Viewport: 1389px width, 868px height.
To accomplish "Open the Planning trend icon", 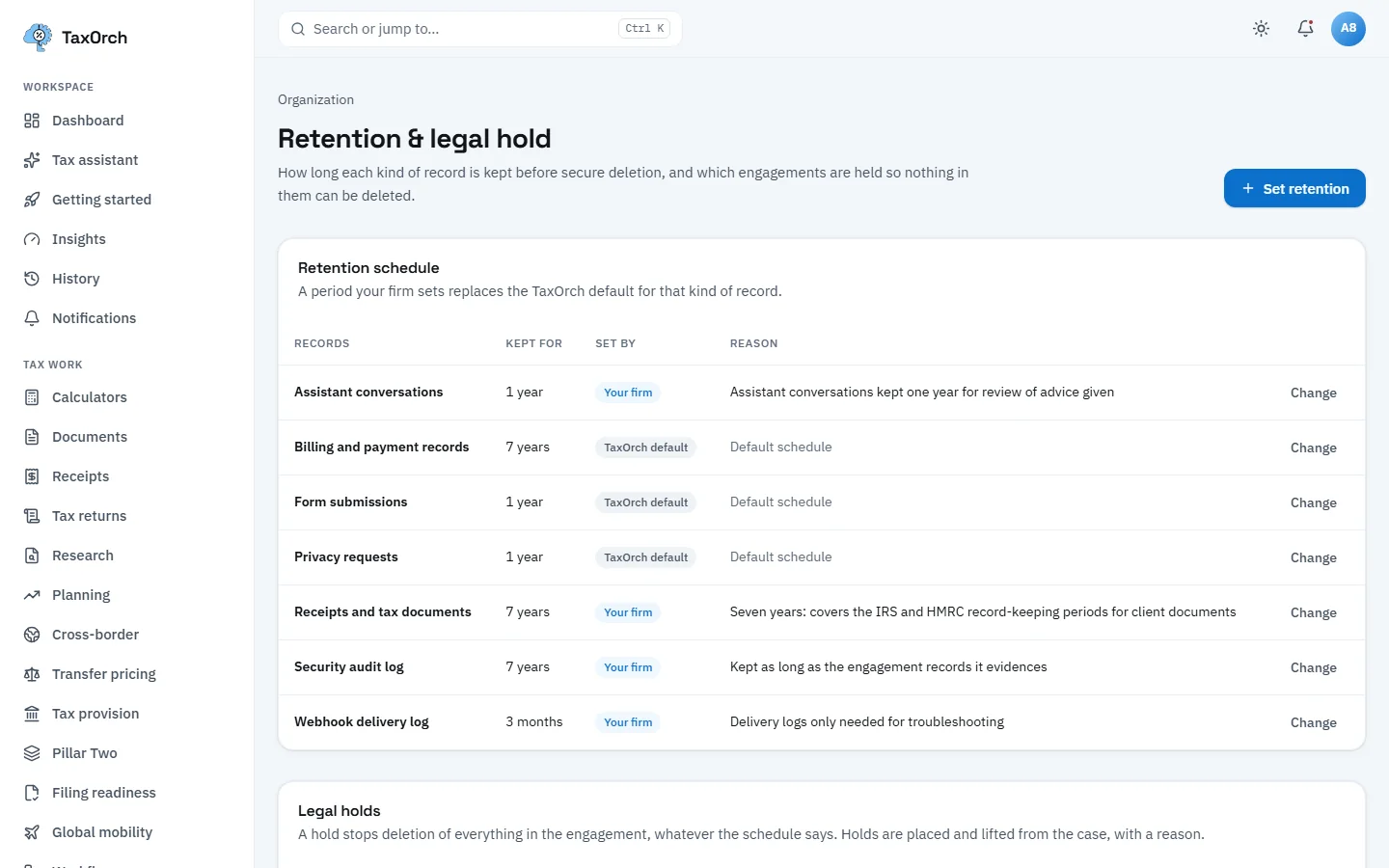I will (32, 595).
